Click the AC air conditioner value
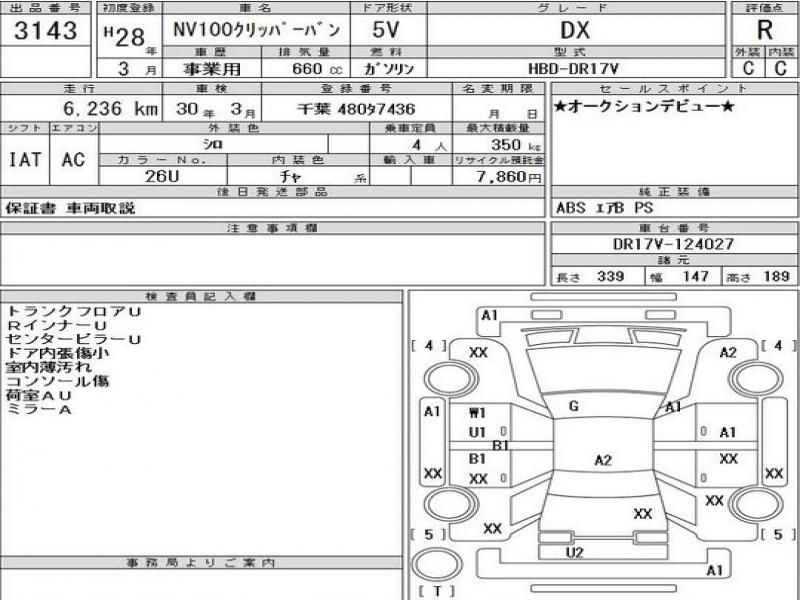 point(73,160)
